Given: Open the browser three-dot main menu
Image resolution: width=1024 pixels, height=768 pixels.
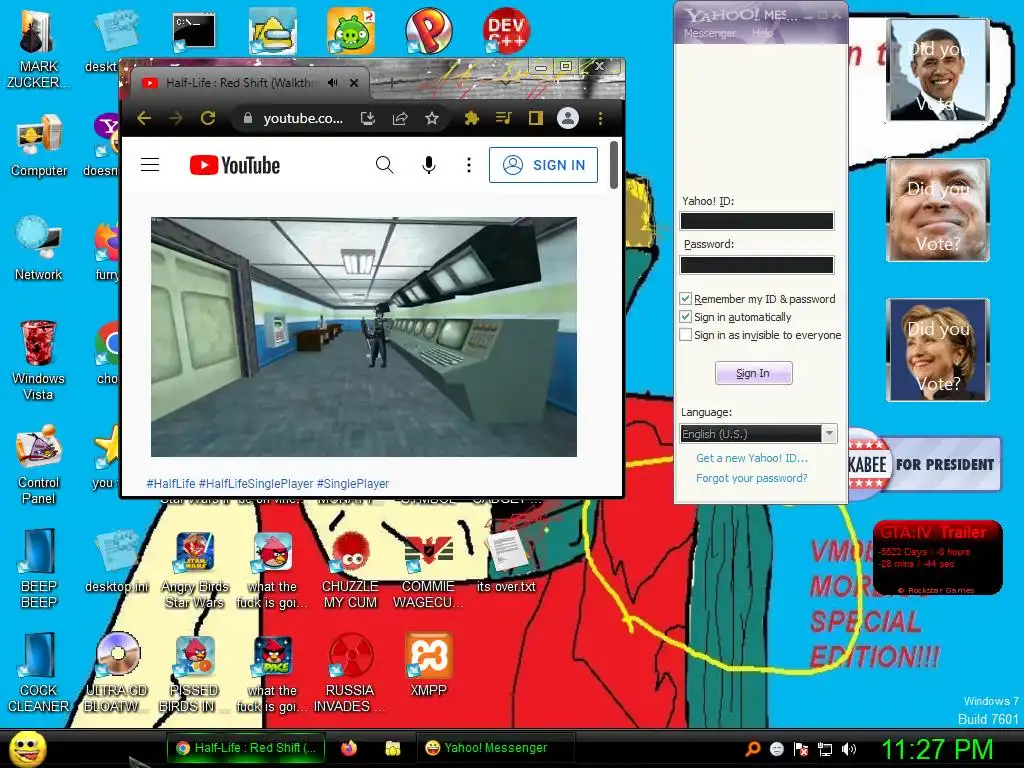Looking at the screenshot, I should point(600,118).
